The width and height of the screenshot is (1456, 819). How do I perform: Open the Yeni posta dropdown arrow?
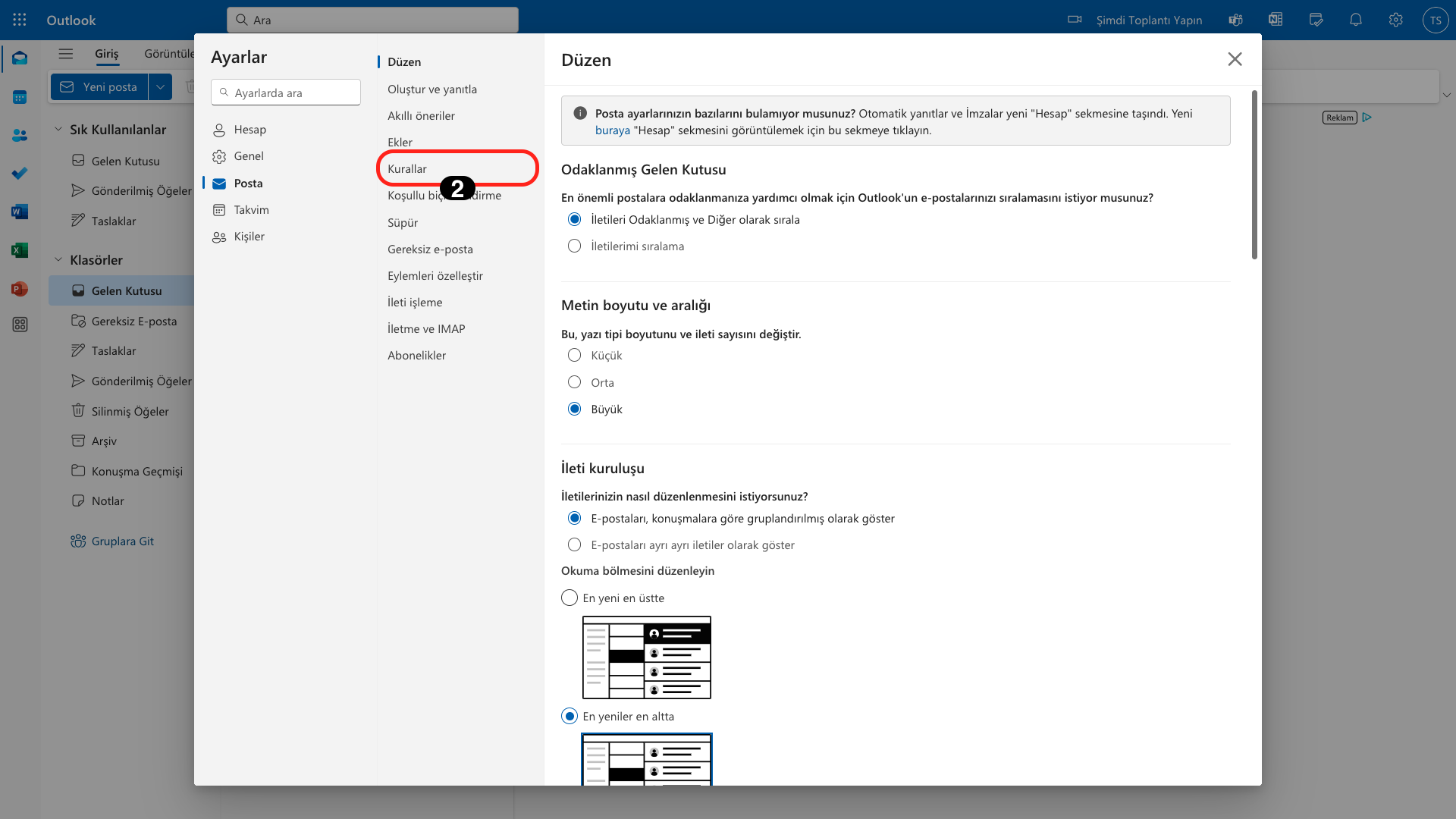click(x=160, y=86)
